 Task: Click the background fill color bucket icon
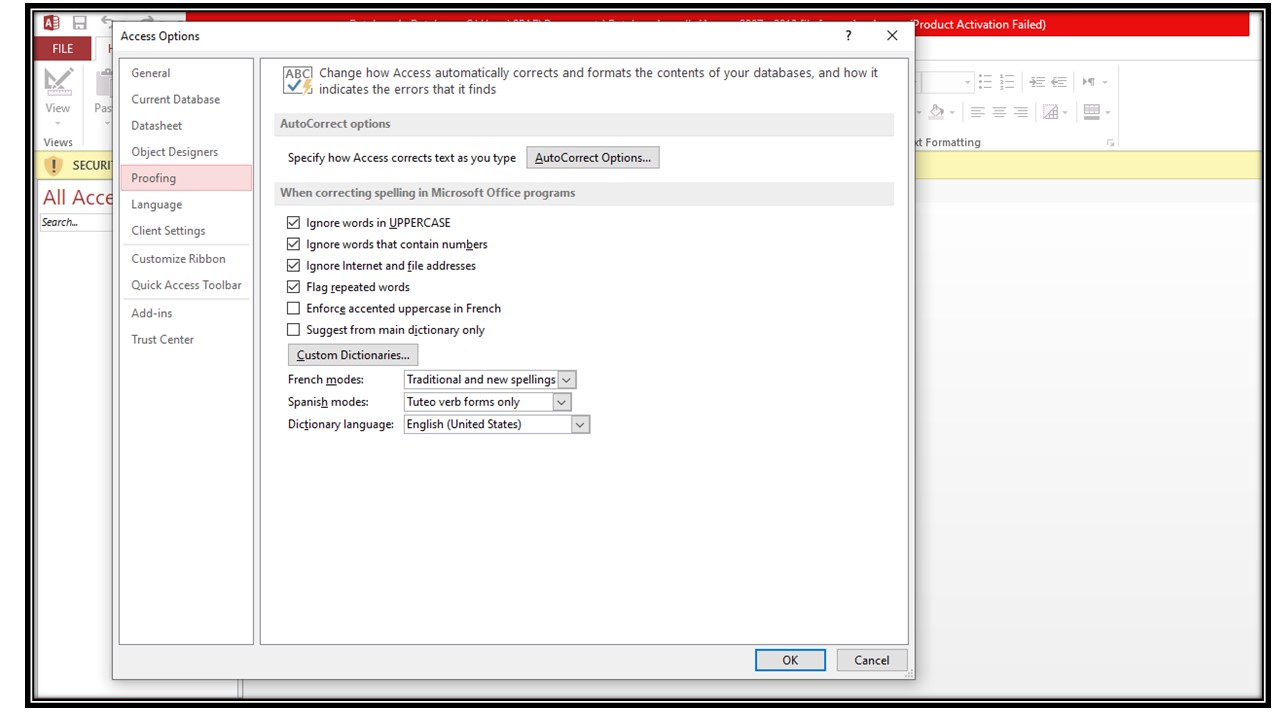coord(936,112)
